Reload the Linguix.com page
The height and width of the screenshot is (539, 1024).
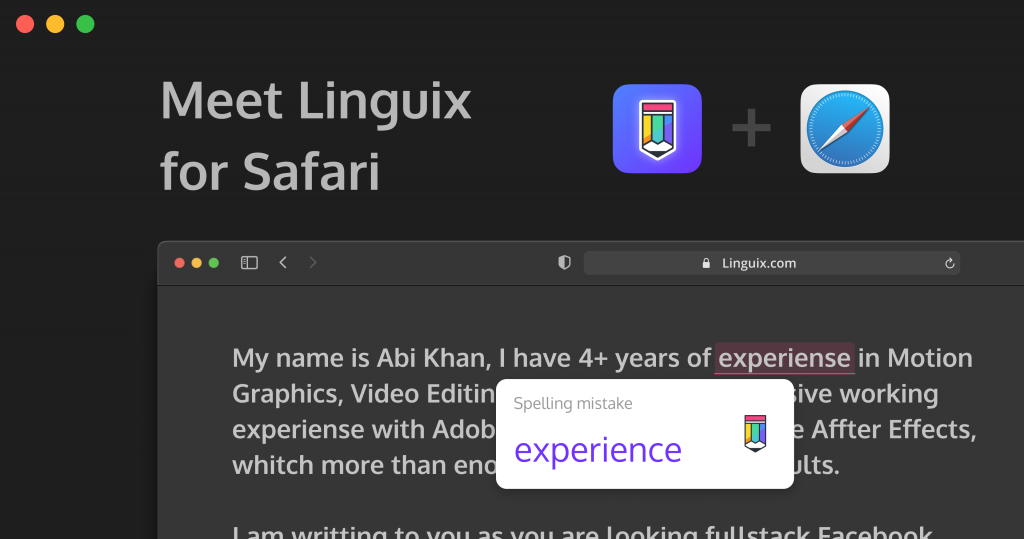pyautogui.click(x=949, y=264)
